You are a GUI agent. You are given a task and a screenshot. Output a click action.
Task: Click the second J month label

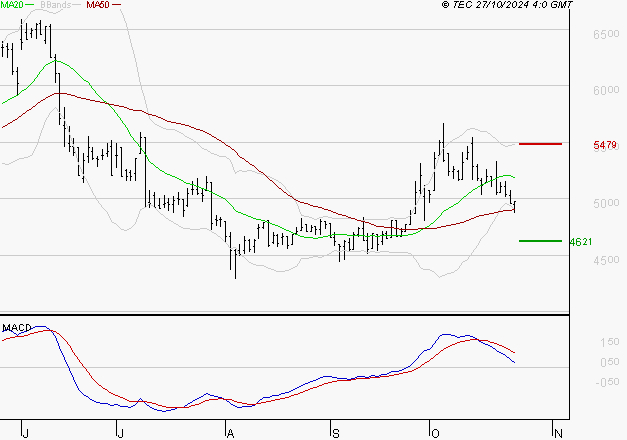pyautogui.click(x=120, y=433)
